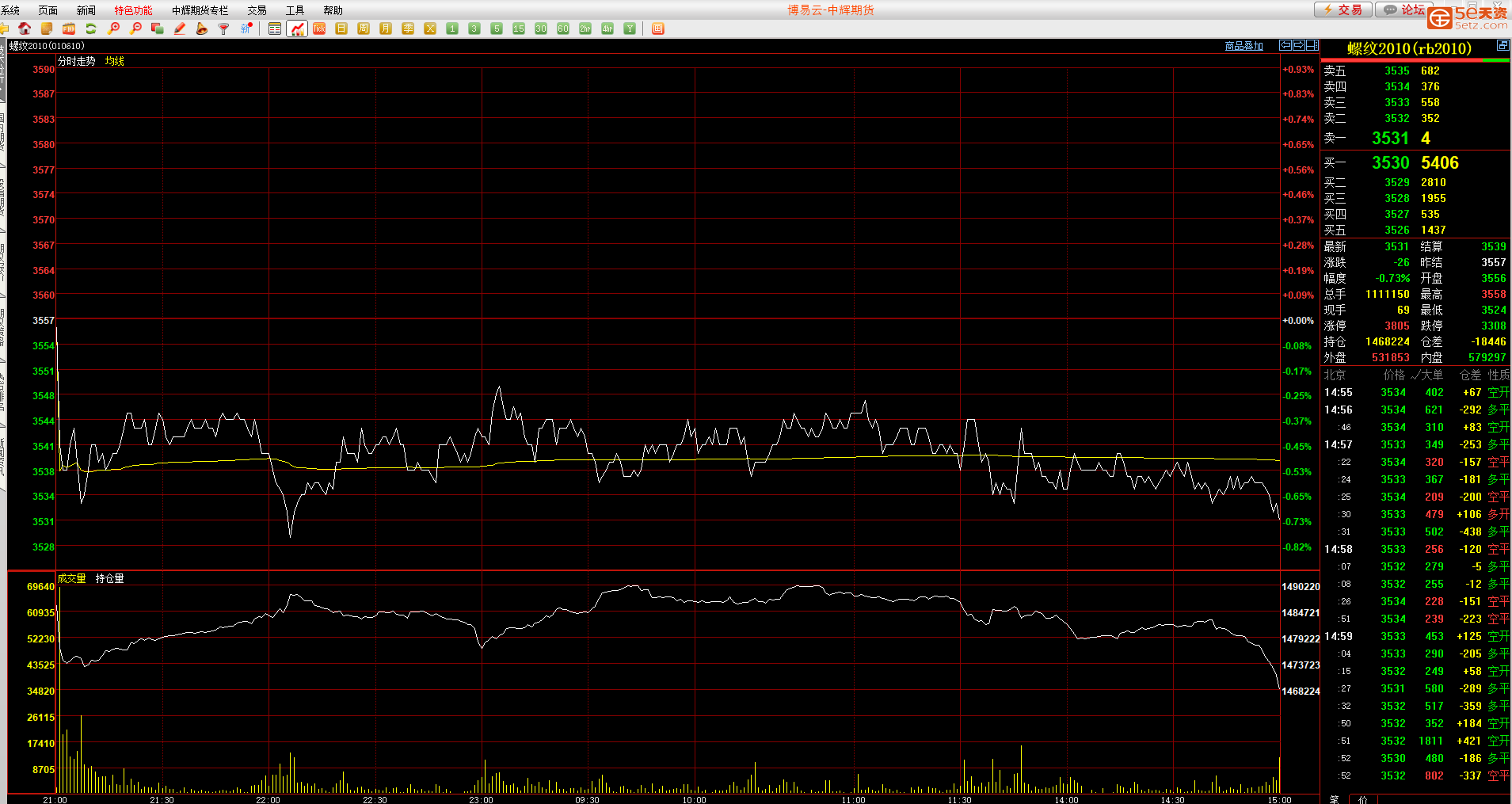This screenshot has height=804, width=1512.
Task: Click the zoom in magnifier icon
Action: coord(113,29)
